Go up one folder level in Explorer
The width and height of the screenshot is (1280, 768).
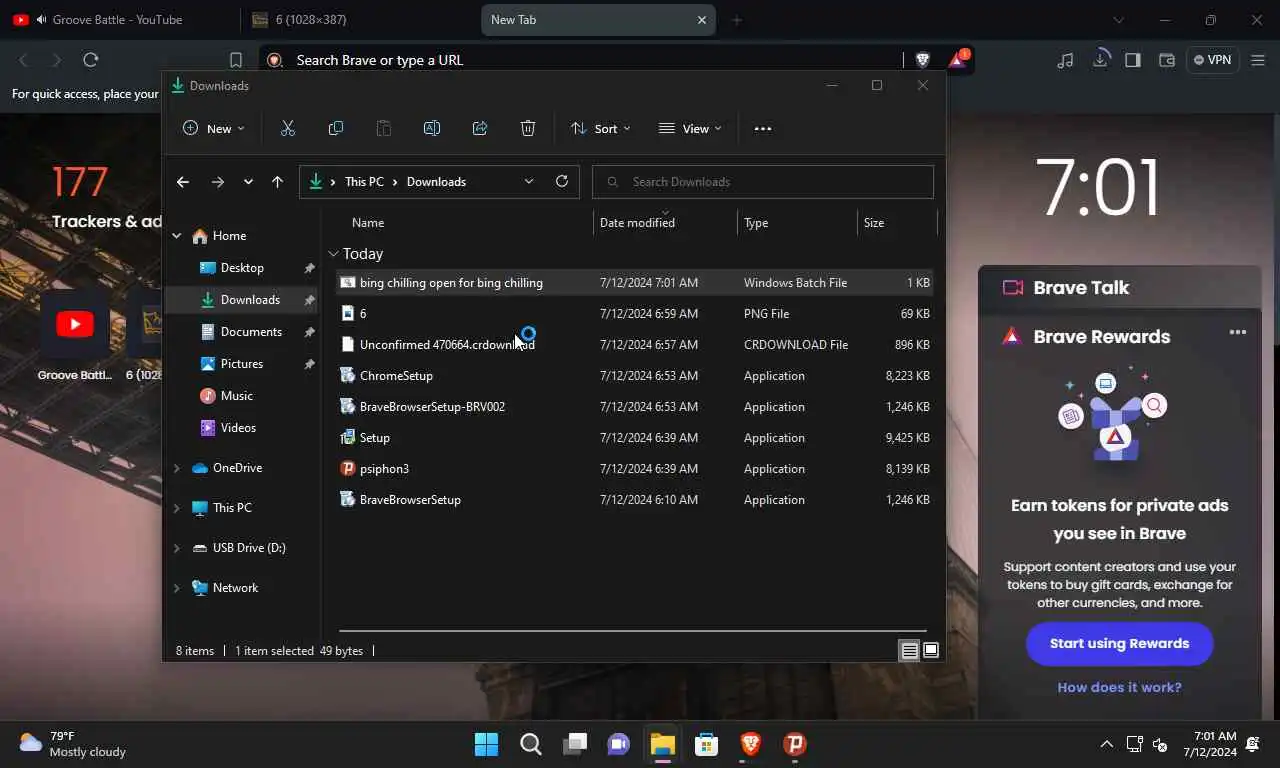[x=278, y=182]
